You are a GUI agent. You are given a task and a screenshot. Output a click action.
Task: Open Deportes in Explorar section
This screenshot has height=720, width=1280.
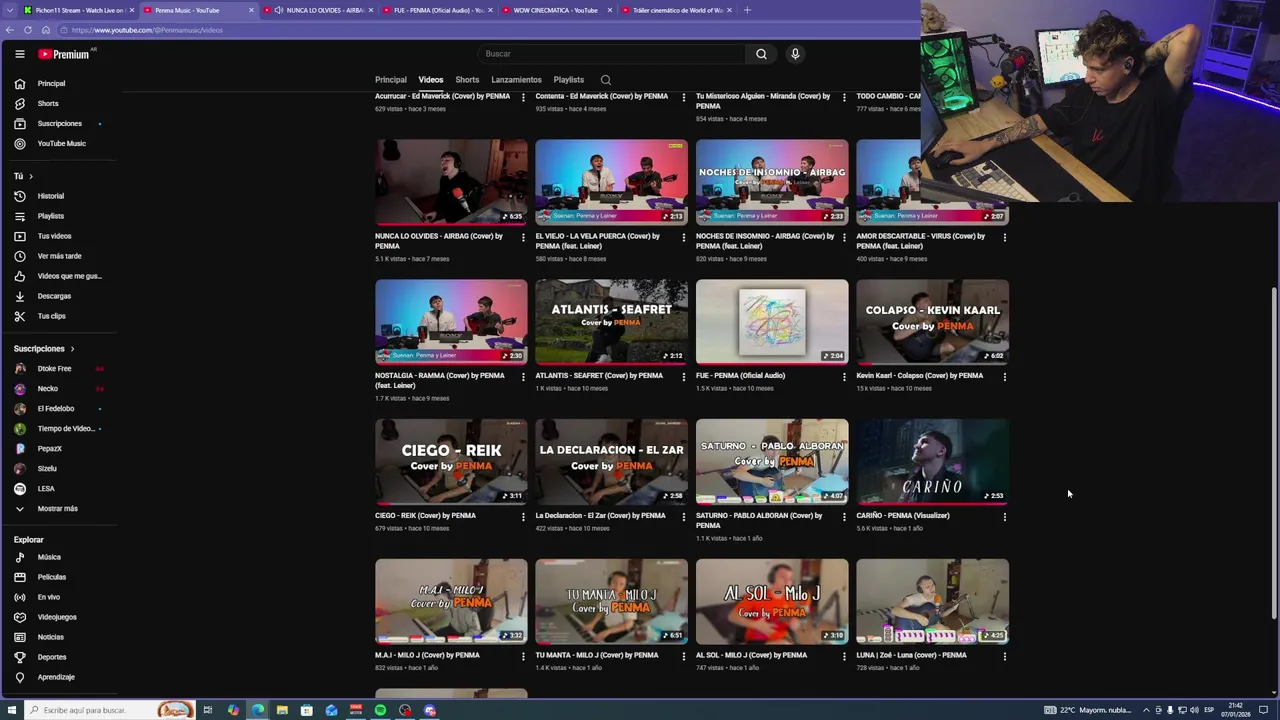pos(58,657)
